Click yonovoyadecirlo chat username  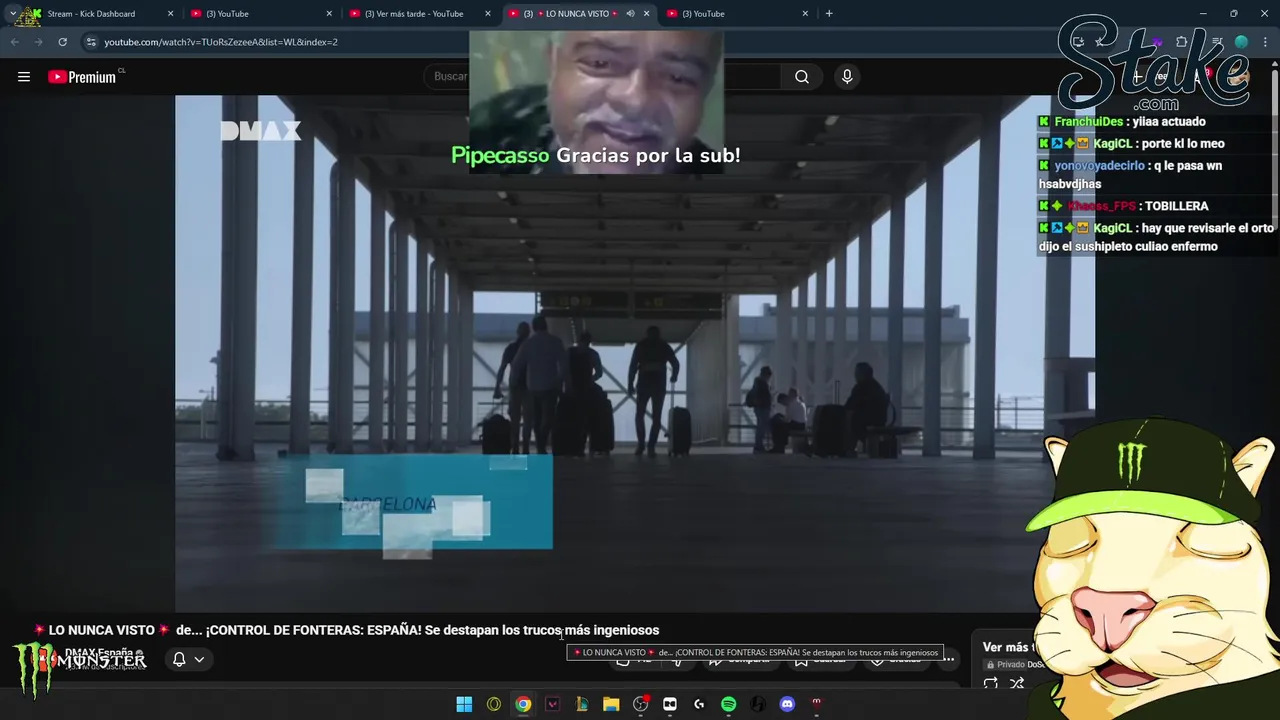point(1099,166)
